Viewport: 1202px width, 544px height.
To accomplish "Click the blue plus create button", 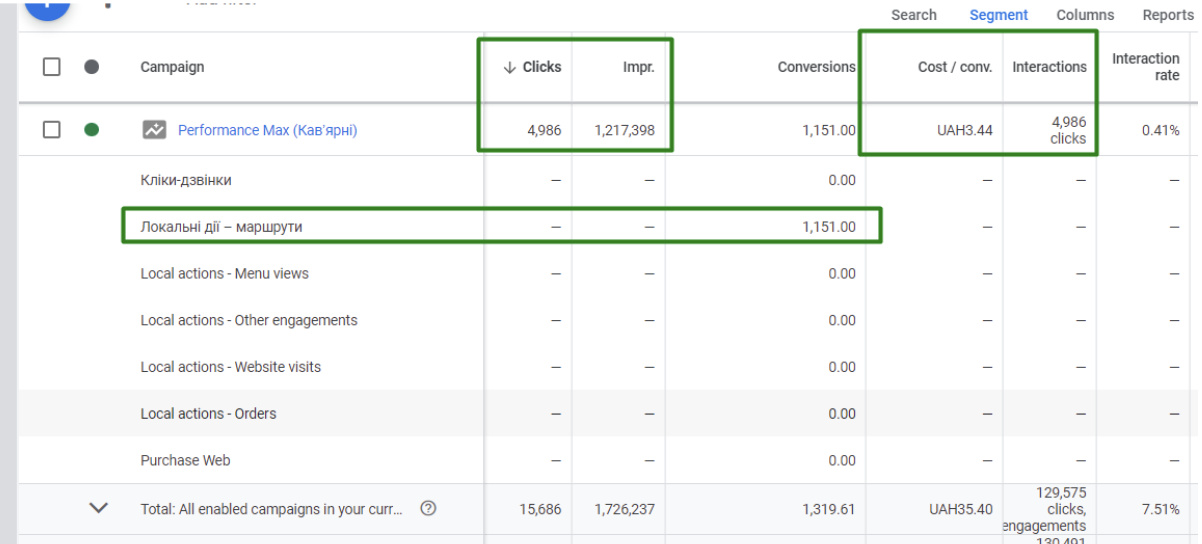I will (x=47, y=6).
